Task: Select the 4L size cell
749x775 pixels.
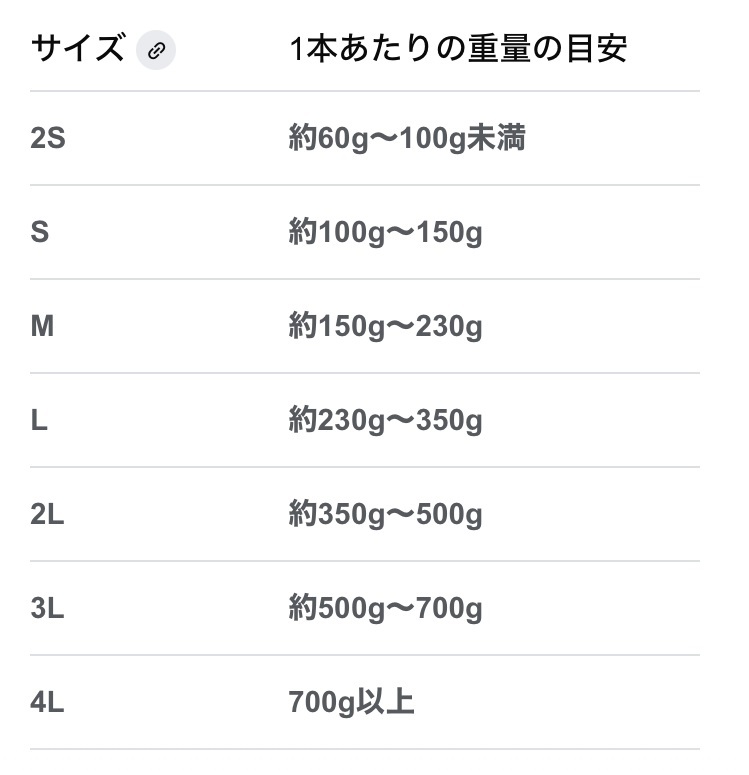Action: tap(48, 703)
